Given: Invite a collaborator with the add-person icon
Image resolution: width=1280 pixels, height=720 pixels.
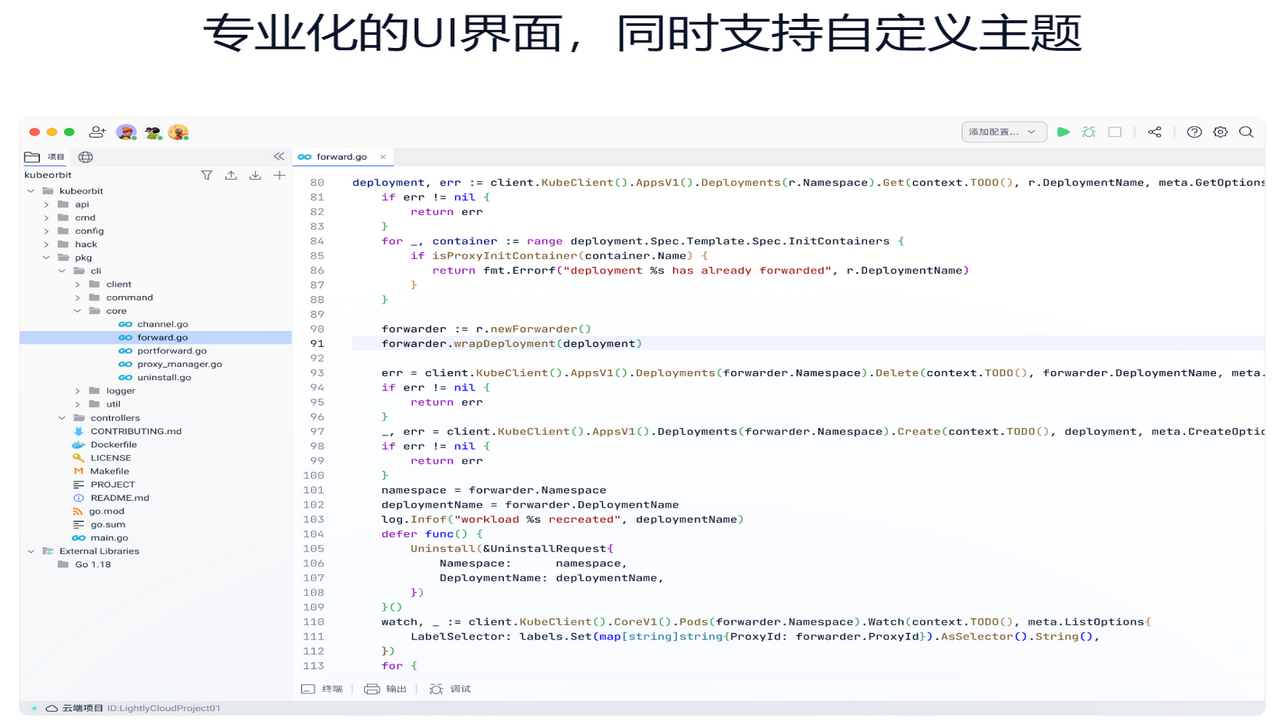Looking at the screenshot, I should coord(97,131).
